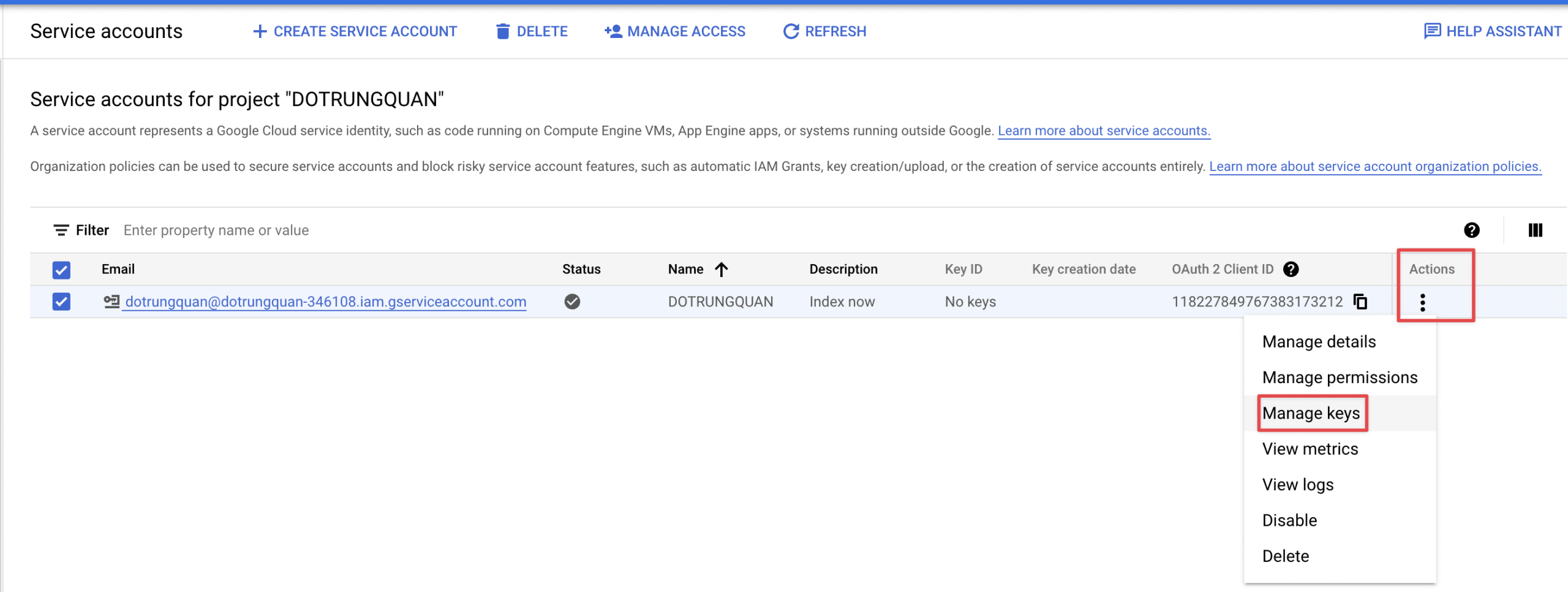Select Manage keys from the menu

1311,414
